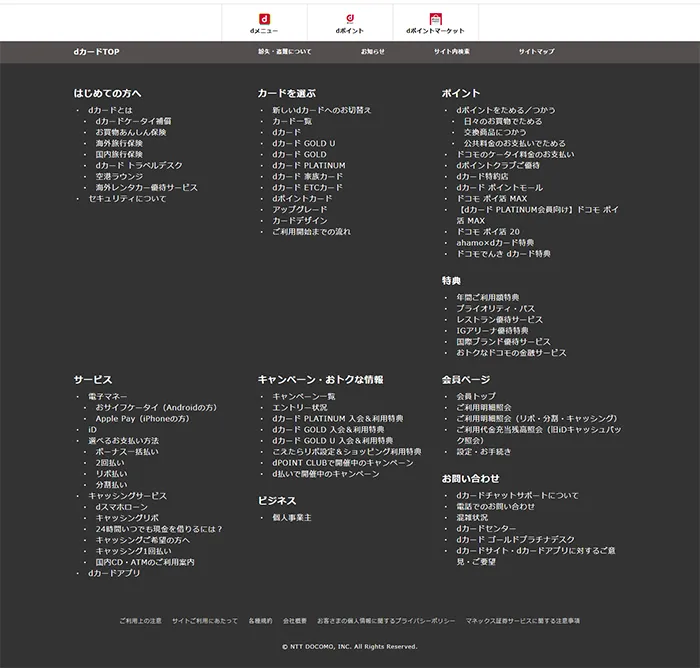Open the dポイントカード link
This screenshot has height=668, width=700.
tap(302, 198)
